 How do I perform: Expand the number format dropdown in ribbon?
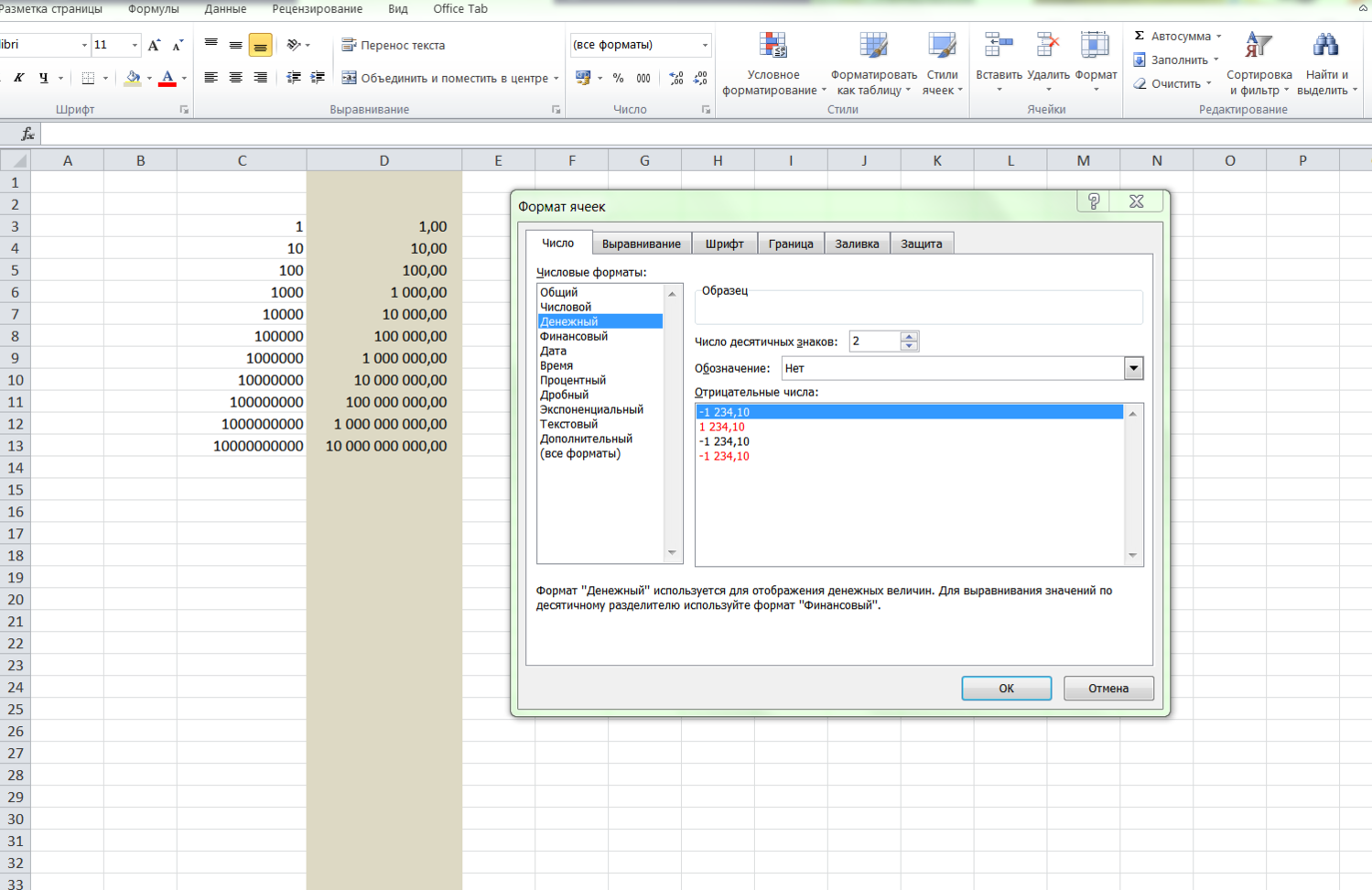(704, 45)
